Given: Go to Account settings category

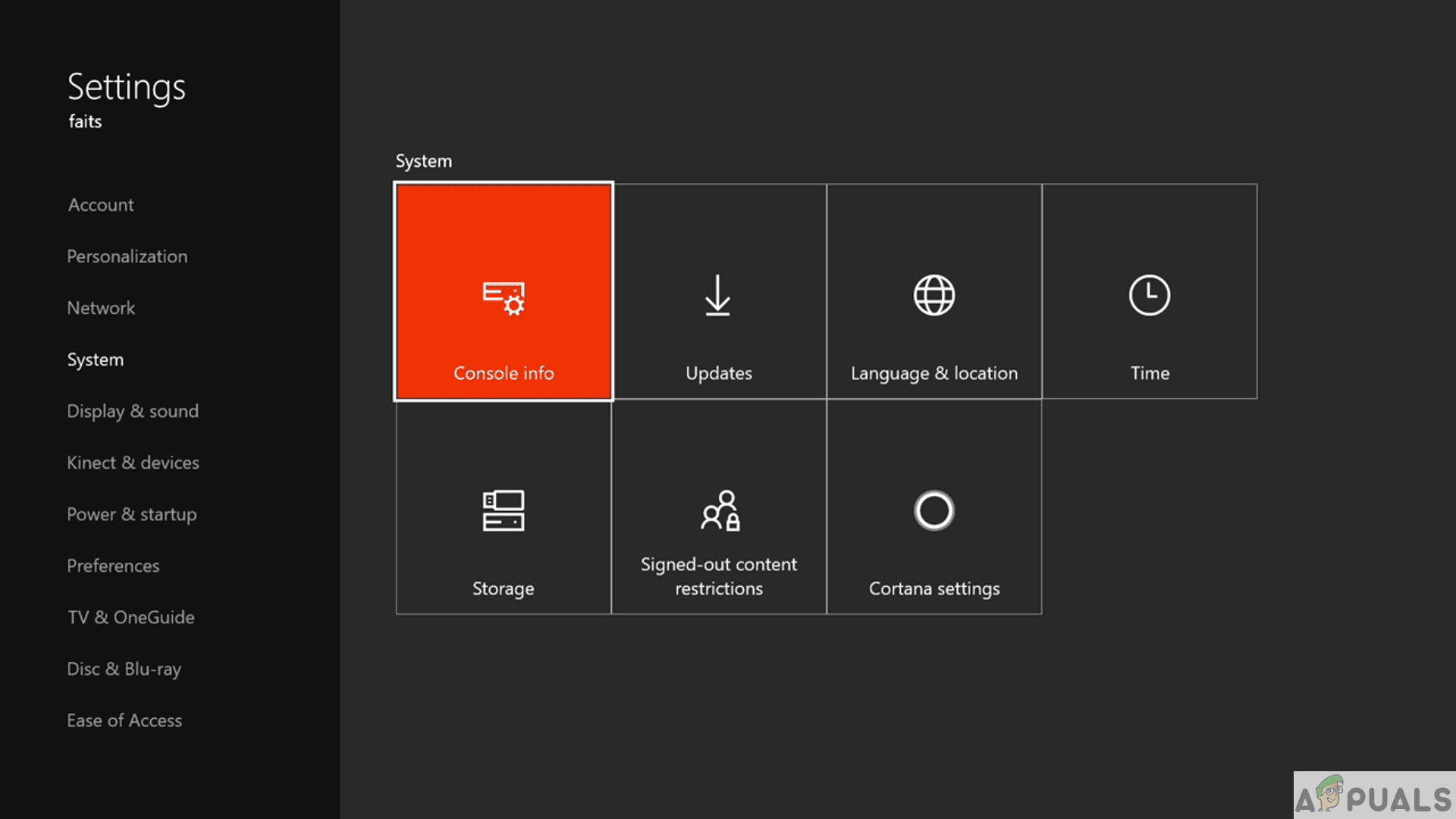Looking at the screenshot, I should [x=101, y=205].
